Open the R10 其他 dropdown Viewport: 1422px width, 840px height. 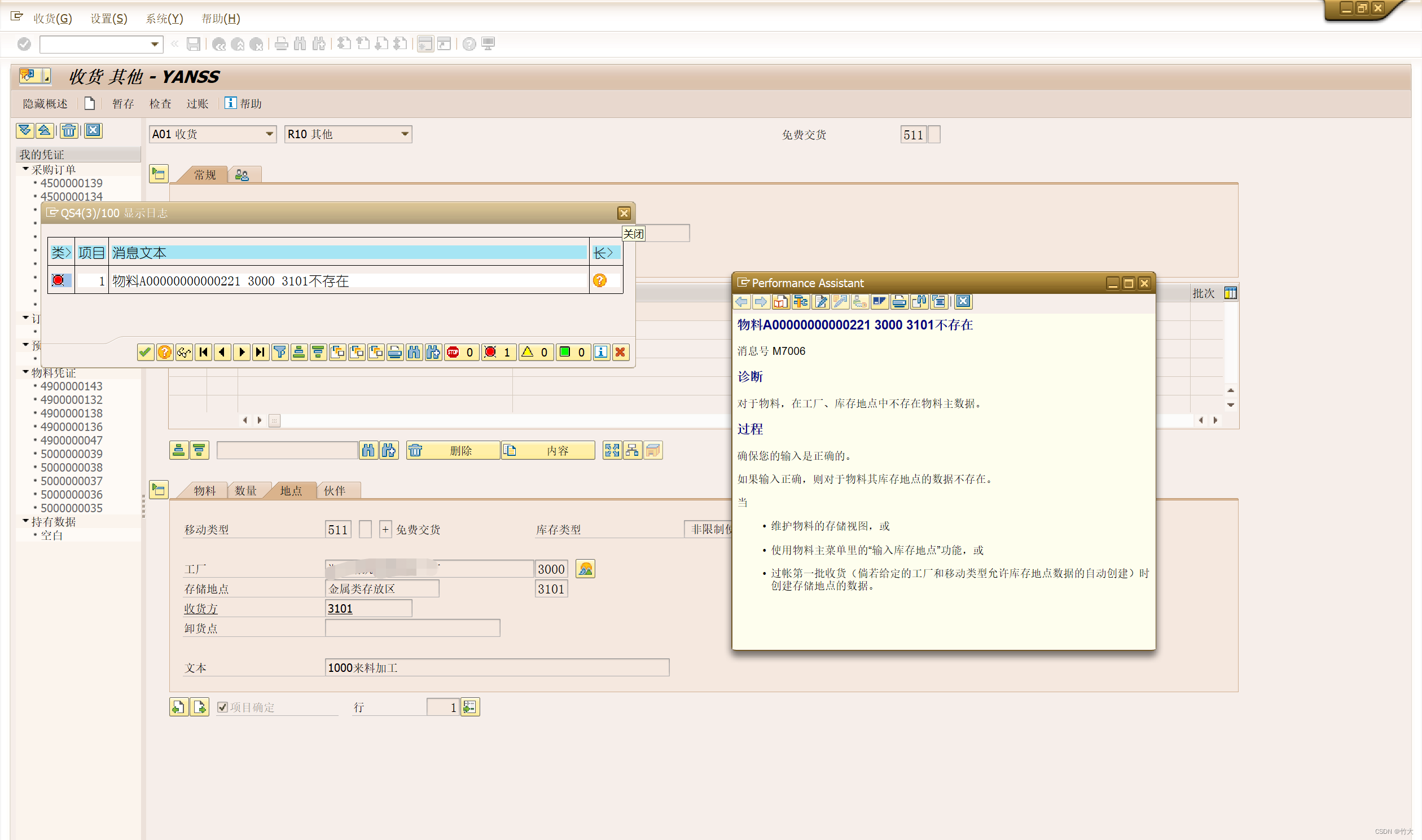point(405,134)
